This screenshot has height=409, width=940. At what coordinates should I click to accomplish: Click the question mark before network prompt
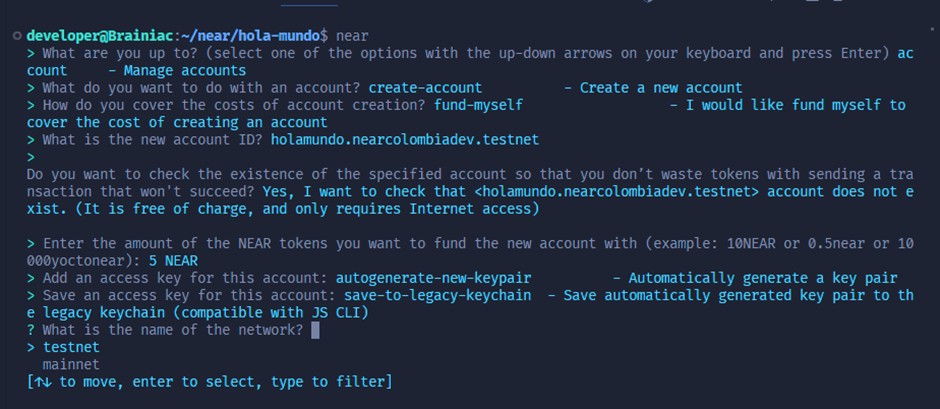[x=31, y=330]
